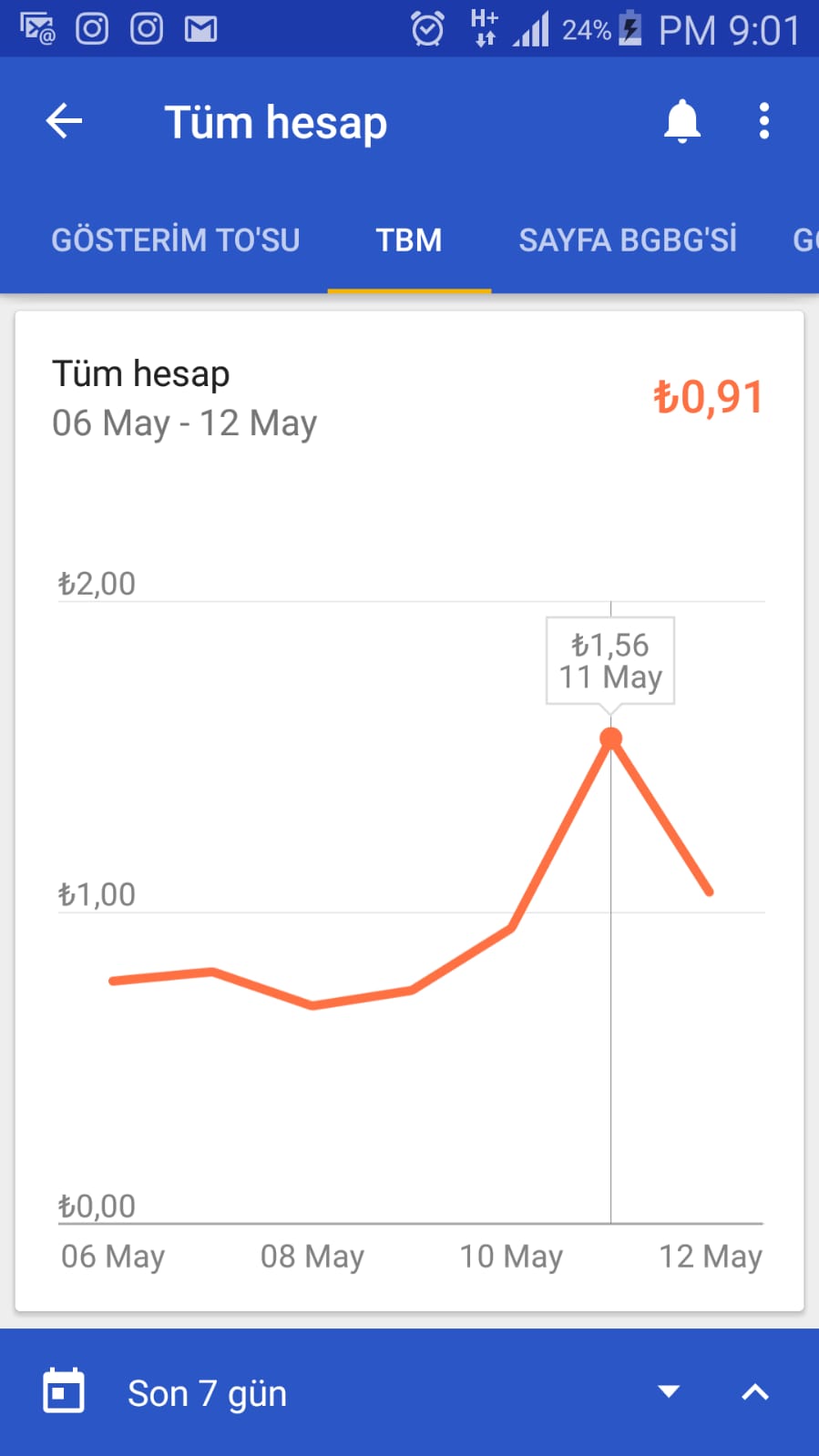Screen dimensions: 819x1456
Task: Tap the partially visible tab at right edge
Action: click(x=805, y=240)
